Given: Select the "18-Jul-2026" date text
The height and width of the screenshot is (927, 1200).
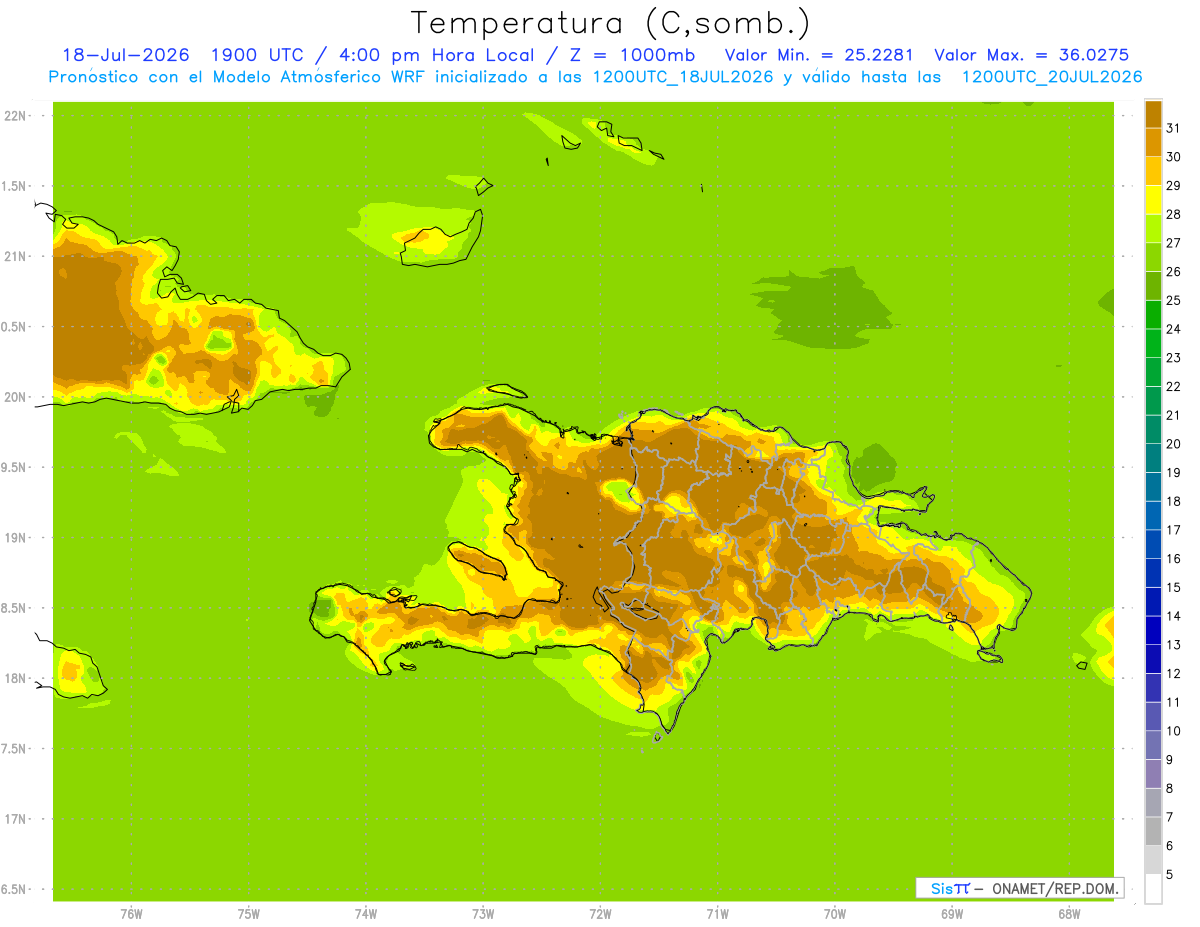Looking at the screenshot, I should 126,55.
